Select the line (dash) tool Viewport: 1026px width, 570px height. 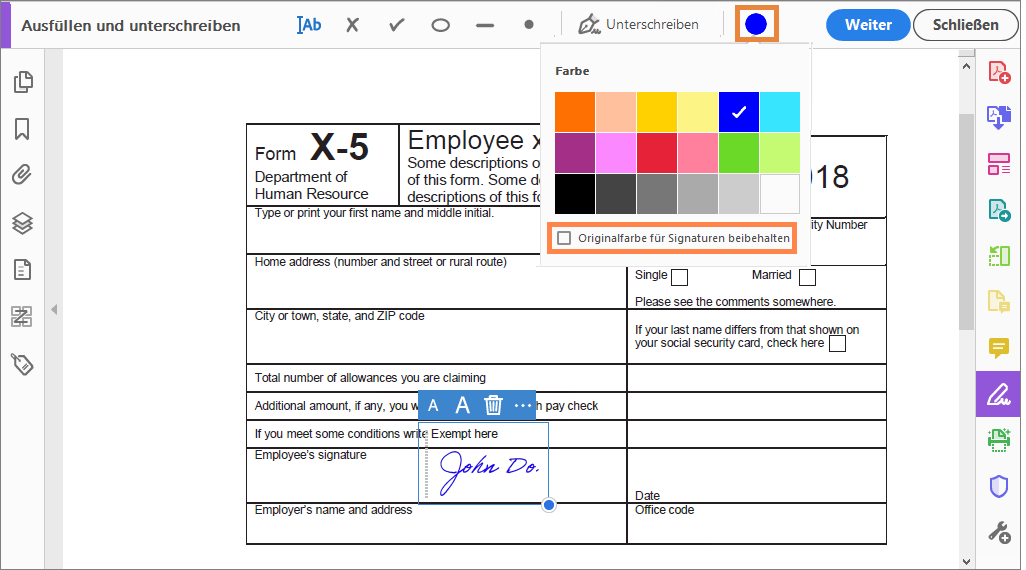click(x=485, y=26)
